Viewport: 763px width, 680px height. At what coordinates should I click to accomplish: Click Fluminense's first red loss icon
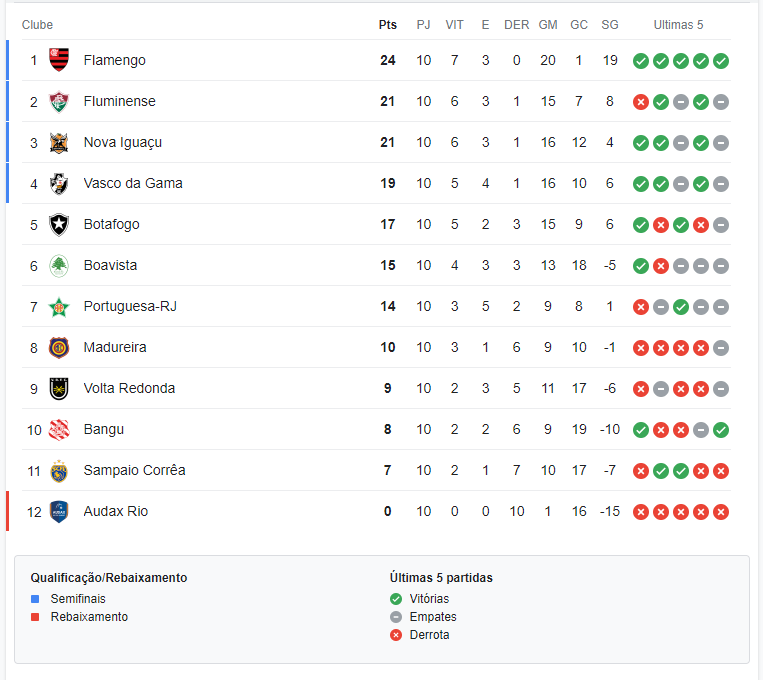641,102
